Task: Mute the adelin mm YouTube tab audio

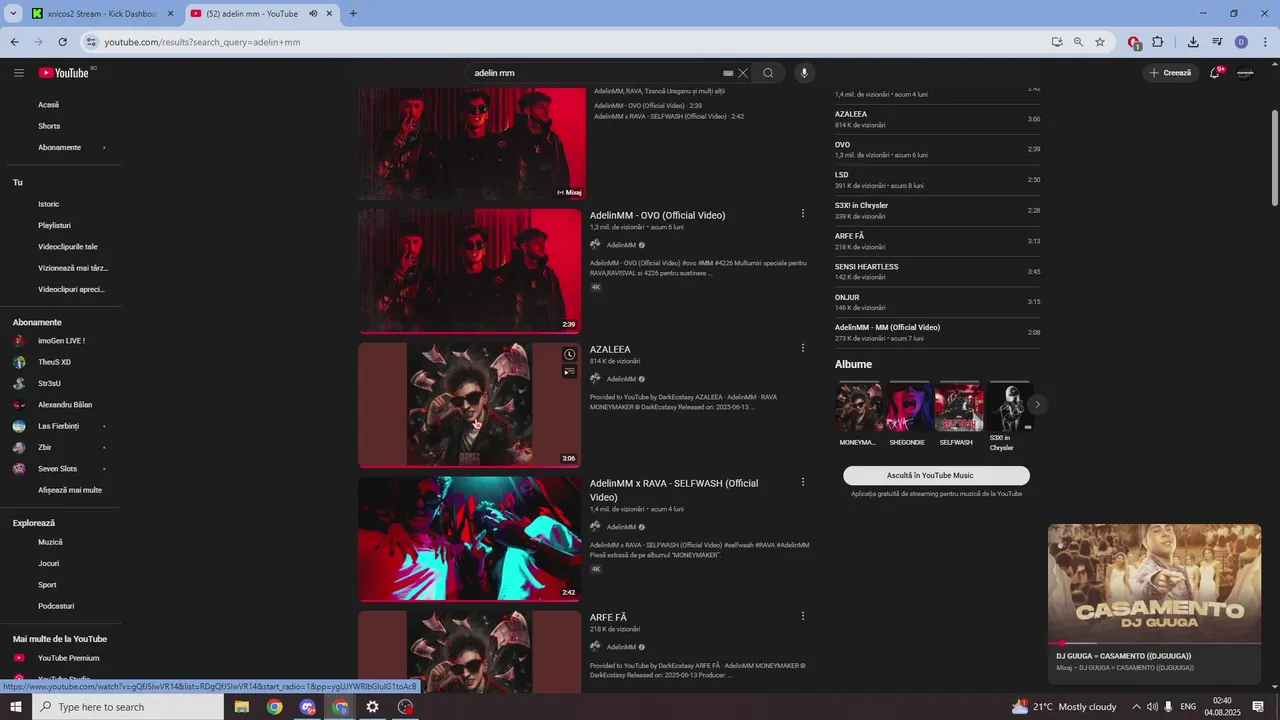Action: [313, 14]
